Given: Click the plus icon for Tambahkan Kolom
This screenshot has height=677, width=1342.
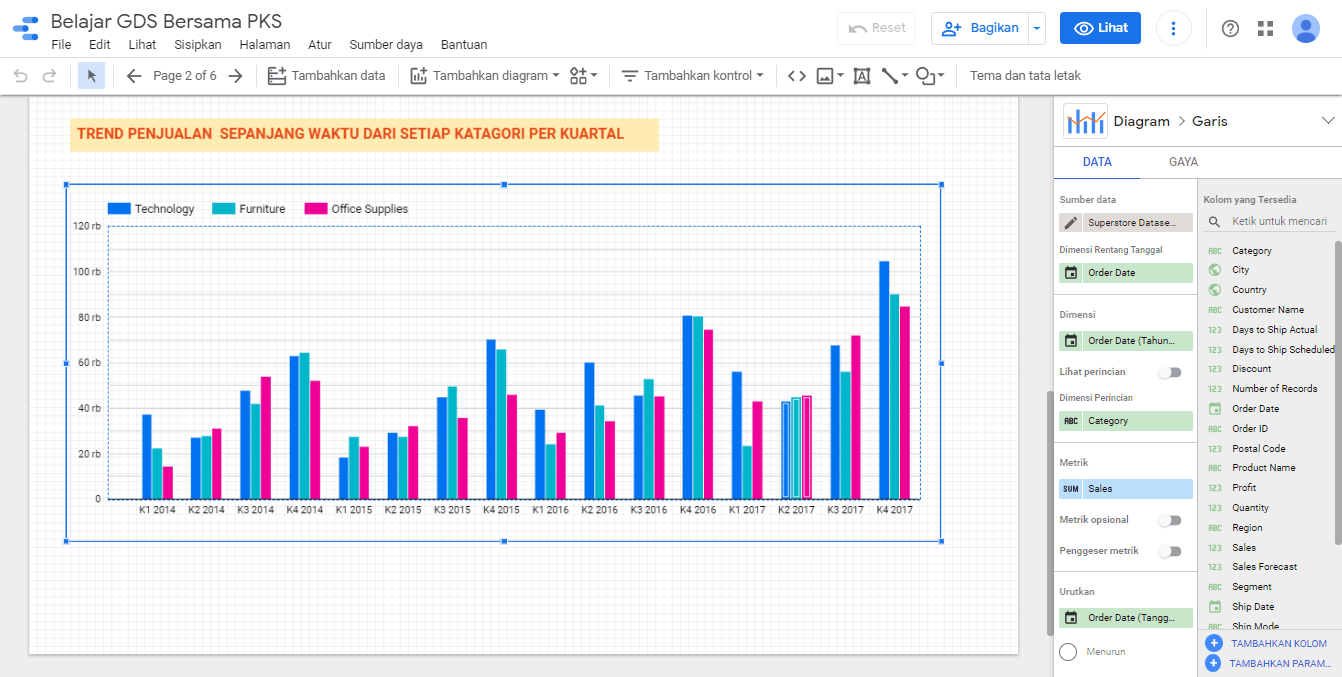Looking at the screenshot, I should (x=1214, y=643).
